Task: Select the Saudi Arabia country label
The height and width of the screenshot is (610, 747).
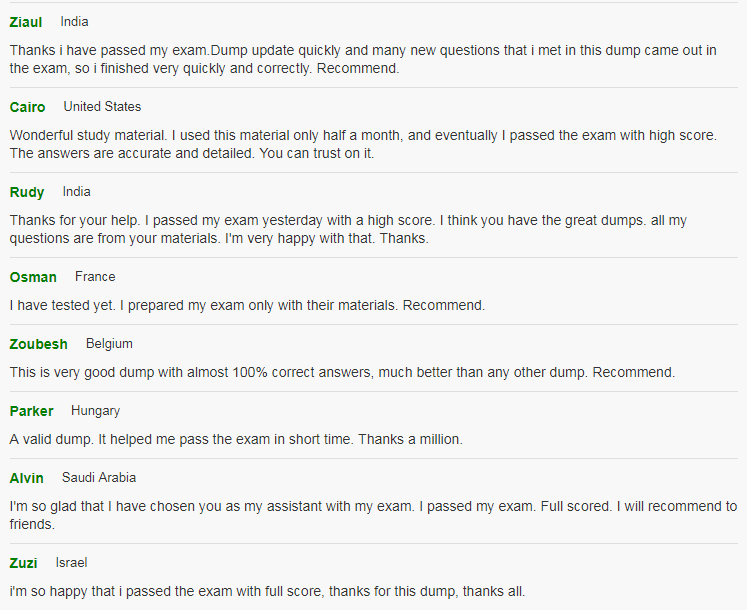Action: pyautogui.click(x=99, y=478)
